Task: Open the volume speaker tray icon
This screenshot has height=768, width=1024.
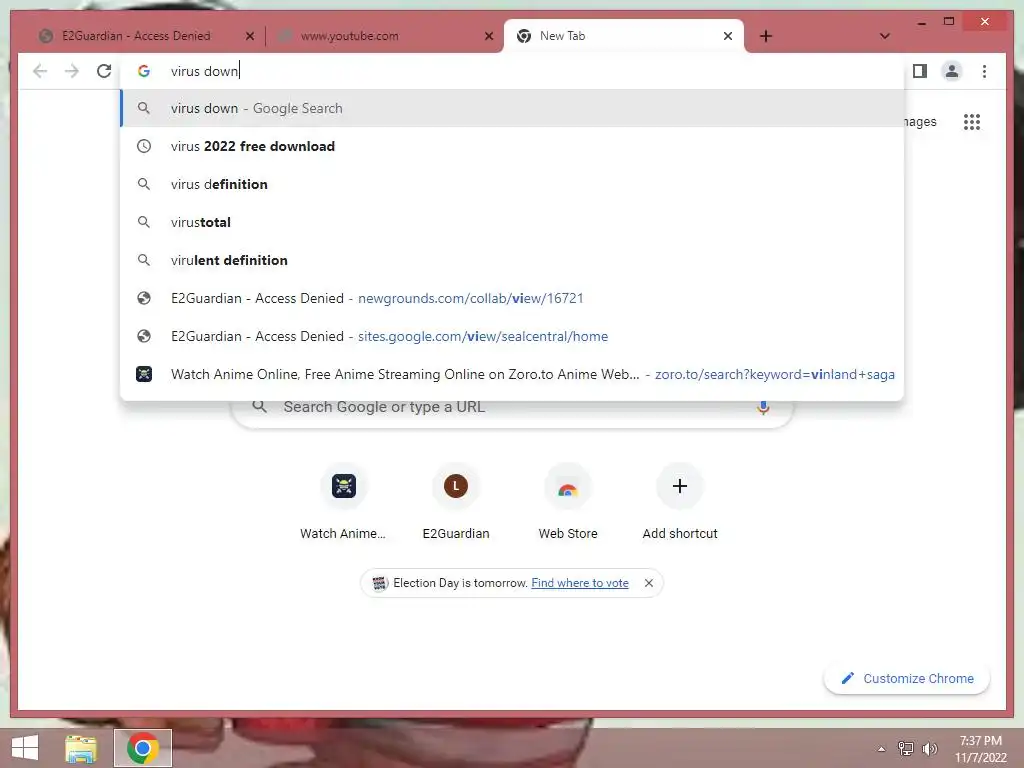Action: [929, 748]
